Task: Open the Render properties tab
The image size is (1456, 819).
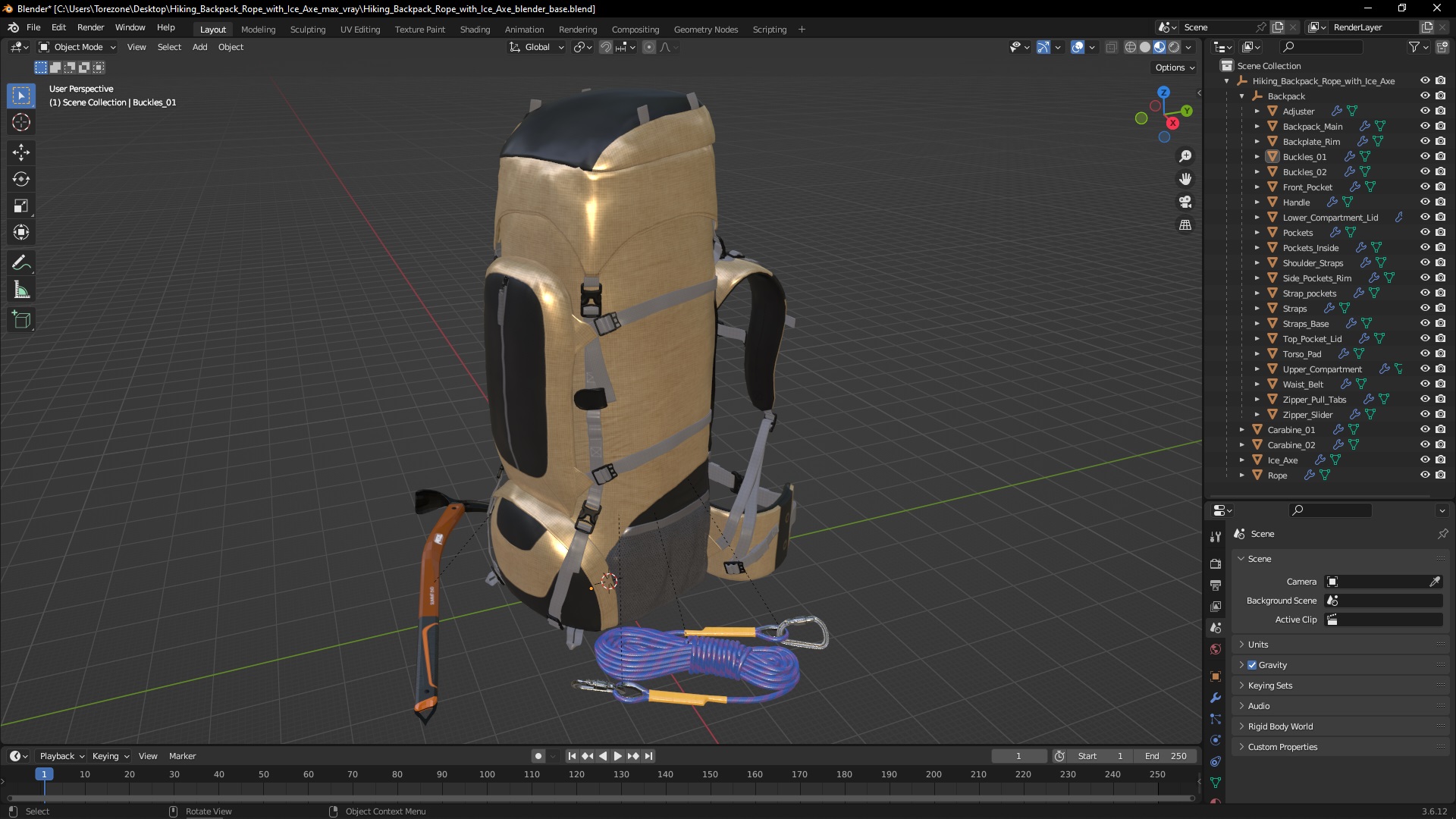Action: click(x=1216, y=563)
